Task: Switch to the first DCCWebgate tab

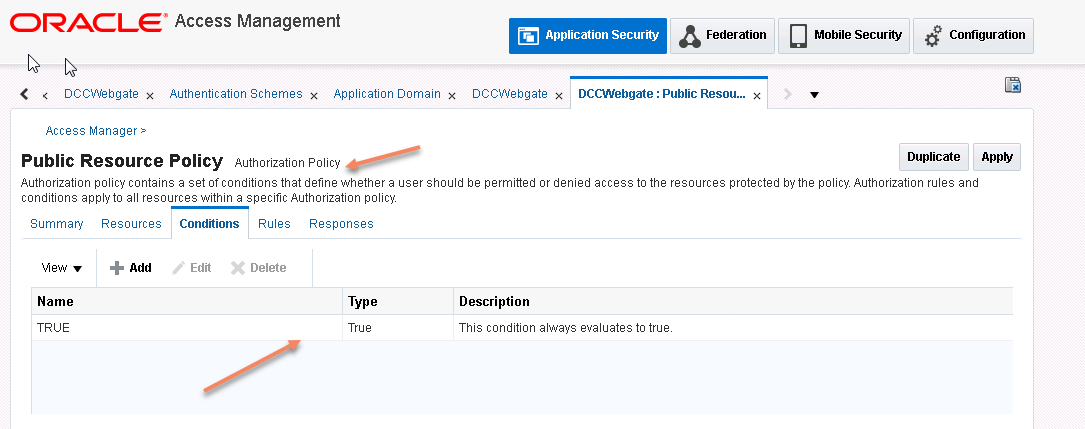Action: tap(101, 93)
